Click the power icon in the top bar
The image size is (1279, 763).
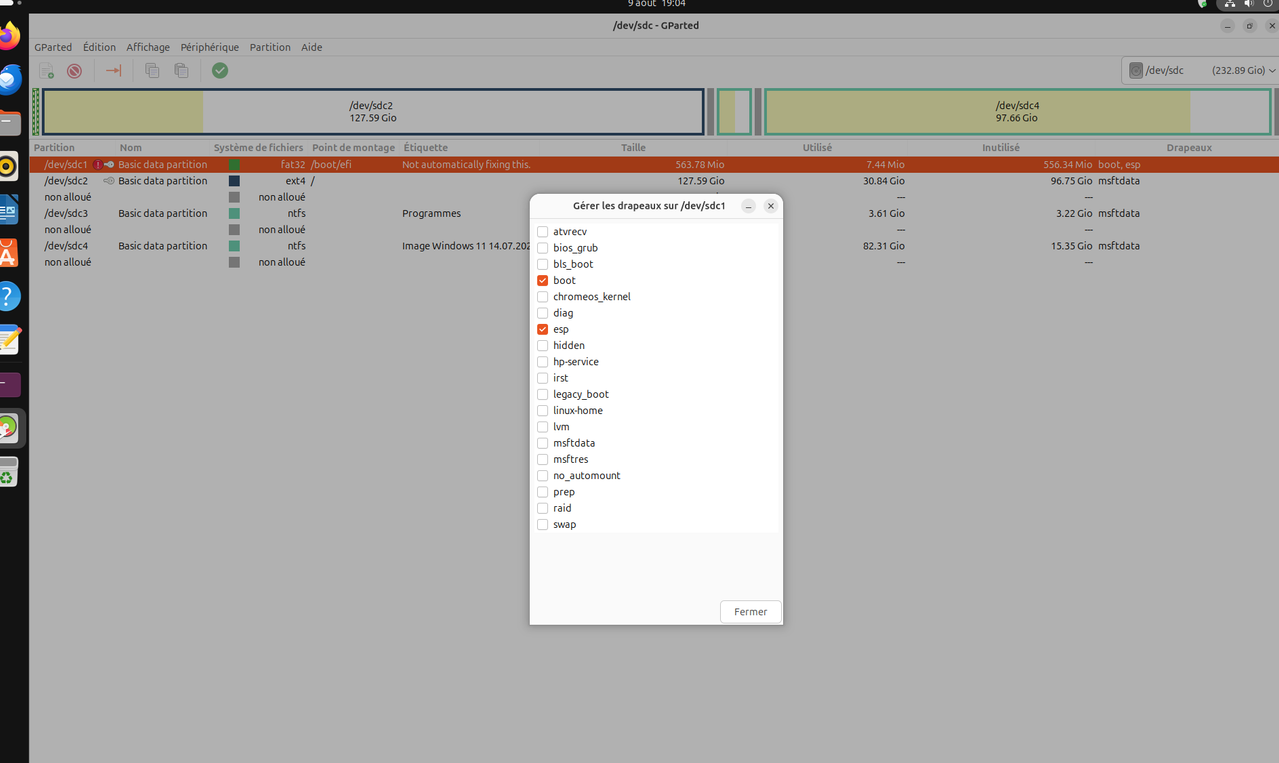pyautogui.click(x=1269, y=4)
